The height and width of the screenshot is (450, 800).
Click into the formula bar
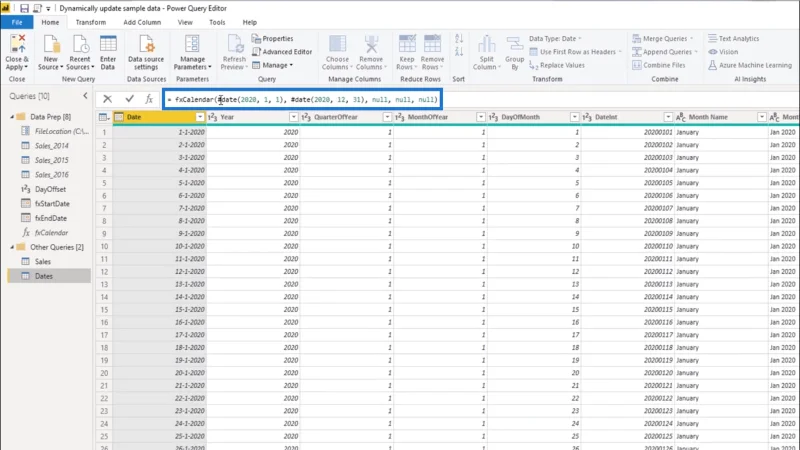tap(303, 99)
